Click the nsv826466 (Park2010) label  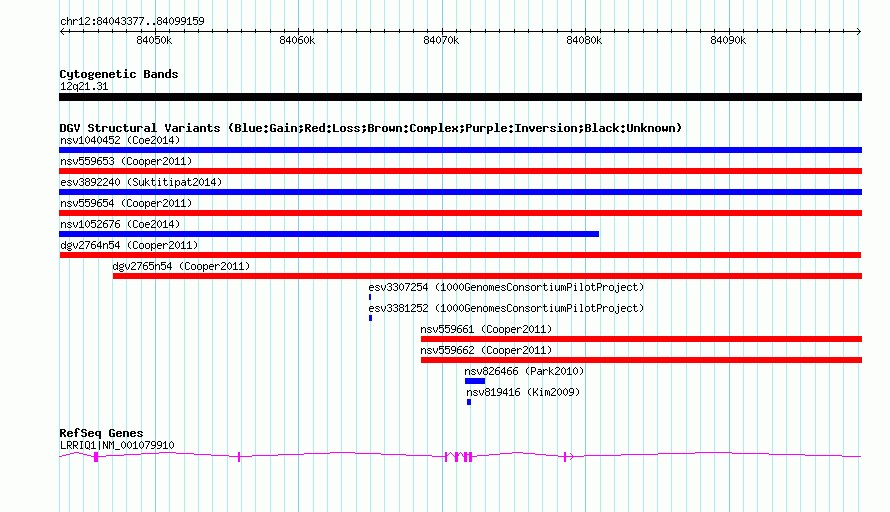[x=524, y=371]
